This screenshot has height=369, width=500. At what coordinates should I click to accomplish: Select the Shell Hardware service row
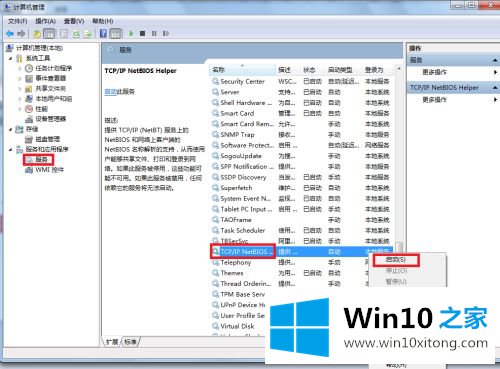click(302, 103)
